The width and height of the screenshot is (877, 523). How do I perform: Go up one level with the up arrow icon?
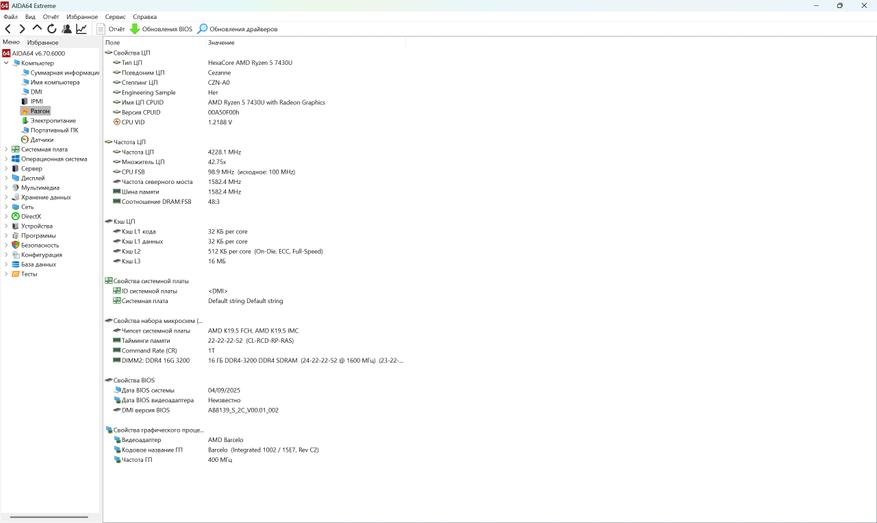pyautogui.click(x=37, y=28)
